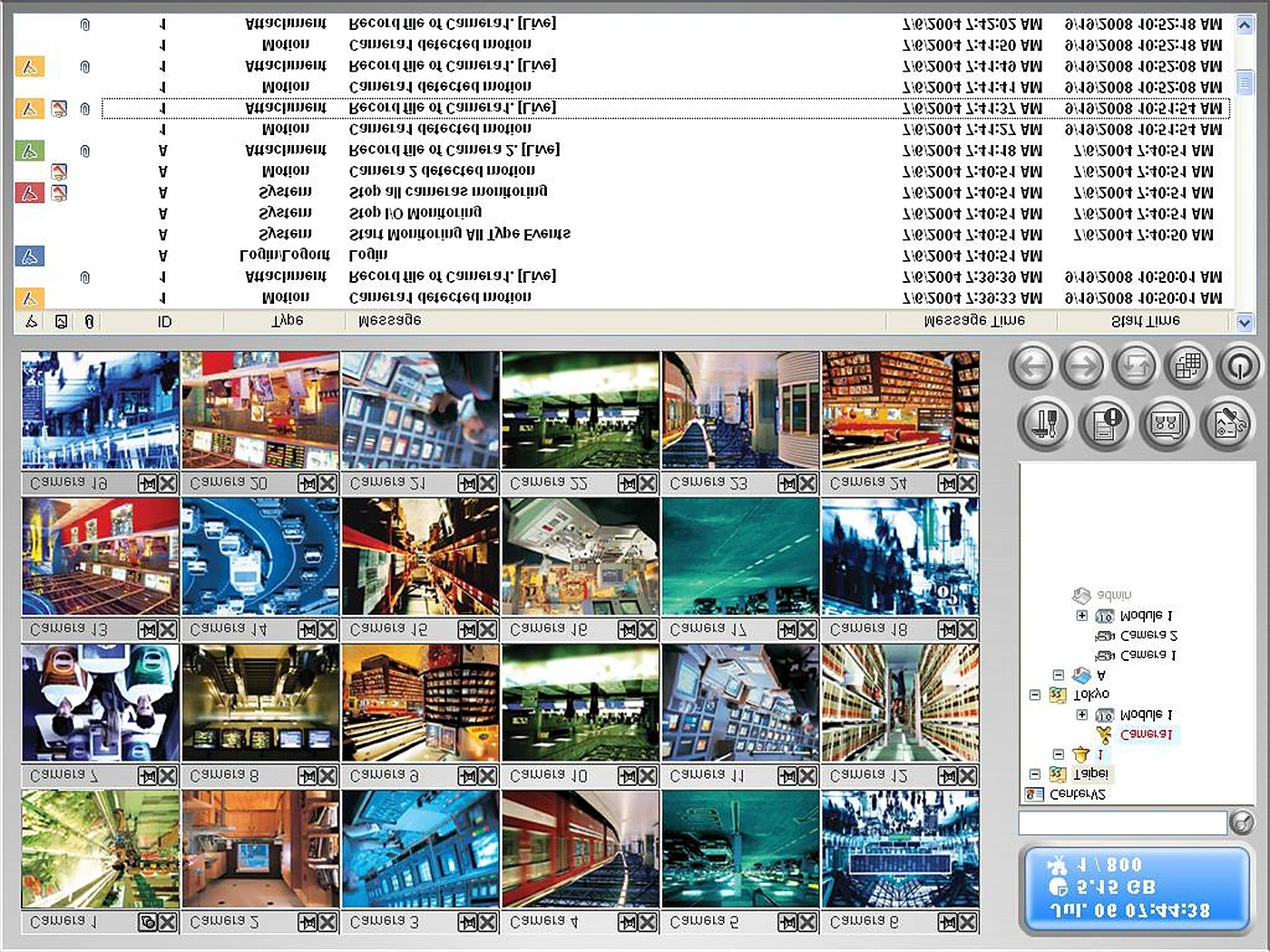1270x952 pixels.
Task: Click the flag column header icon
Action: [x=31, y=321]
